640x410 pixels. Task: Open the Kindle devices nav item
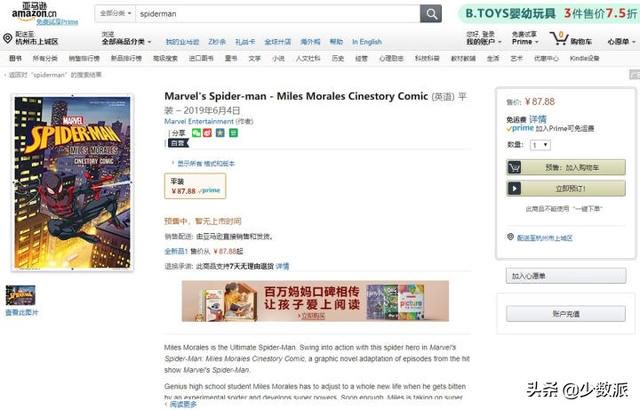[584, 58]
